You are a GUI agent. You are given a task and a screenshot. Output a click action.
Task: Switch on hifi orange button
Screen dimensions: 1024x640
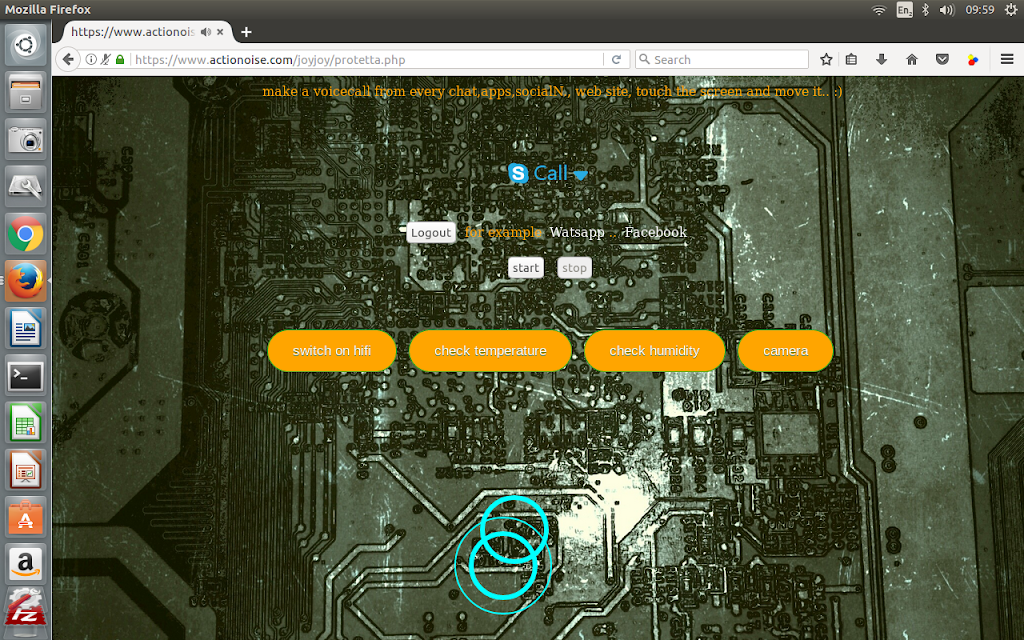click(x=332, y=351)
